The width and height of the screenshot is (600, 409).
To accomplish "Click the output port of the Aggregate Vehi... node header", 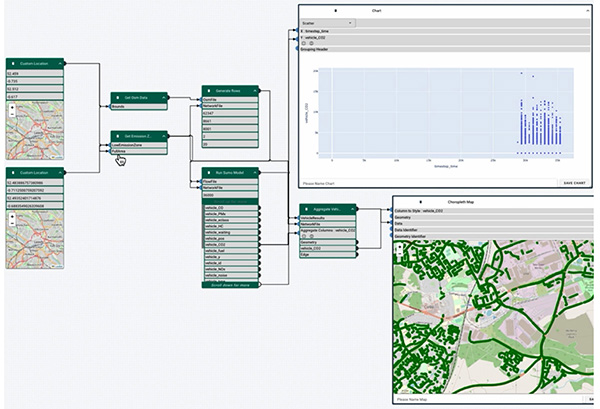I will [357, 209].
